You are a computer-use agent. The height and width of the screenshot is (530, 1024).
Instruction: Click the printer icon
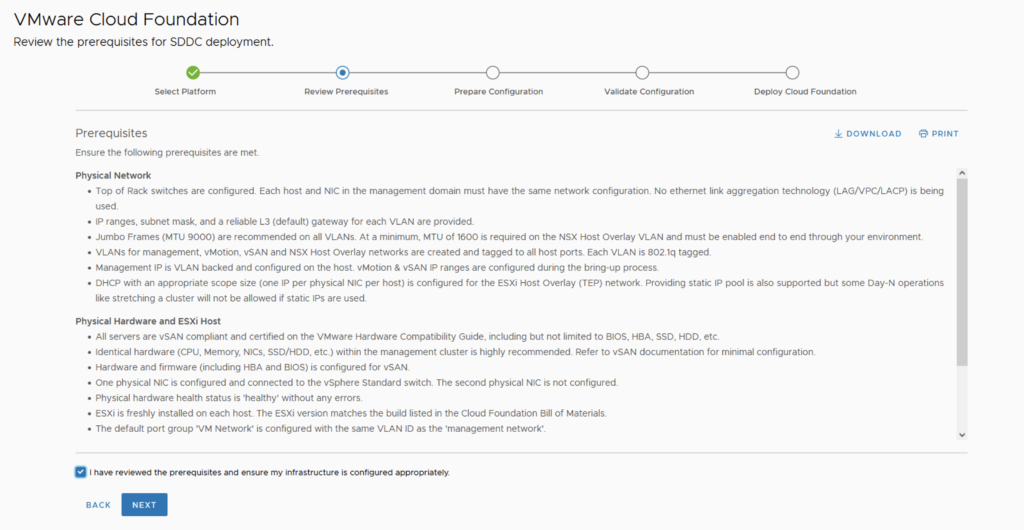(x=923, y=134)
